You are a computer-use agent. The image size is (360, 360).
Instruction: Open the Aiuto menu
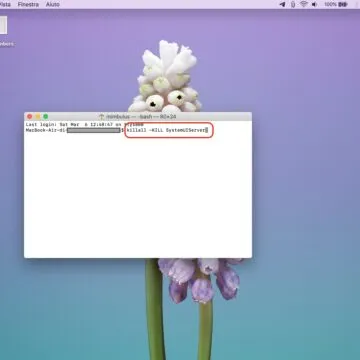[x=53, y=4]
